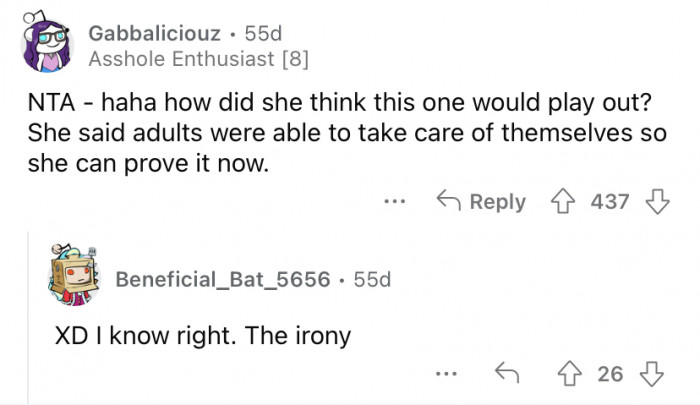Screen dimensions: 700x405
Task: Upvote Gabbaliciouz's comment
Action: point(566,202)
